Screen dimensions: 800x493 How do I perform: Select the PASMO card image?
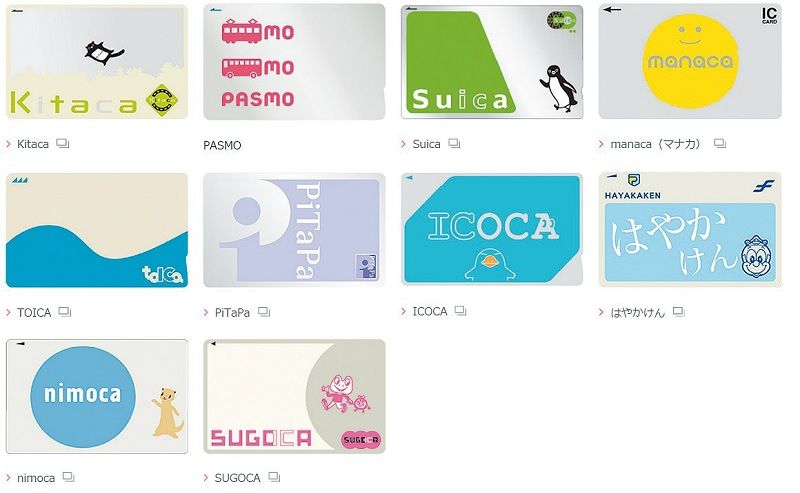(x=294, y=62)
